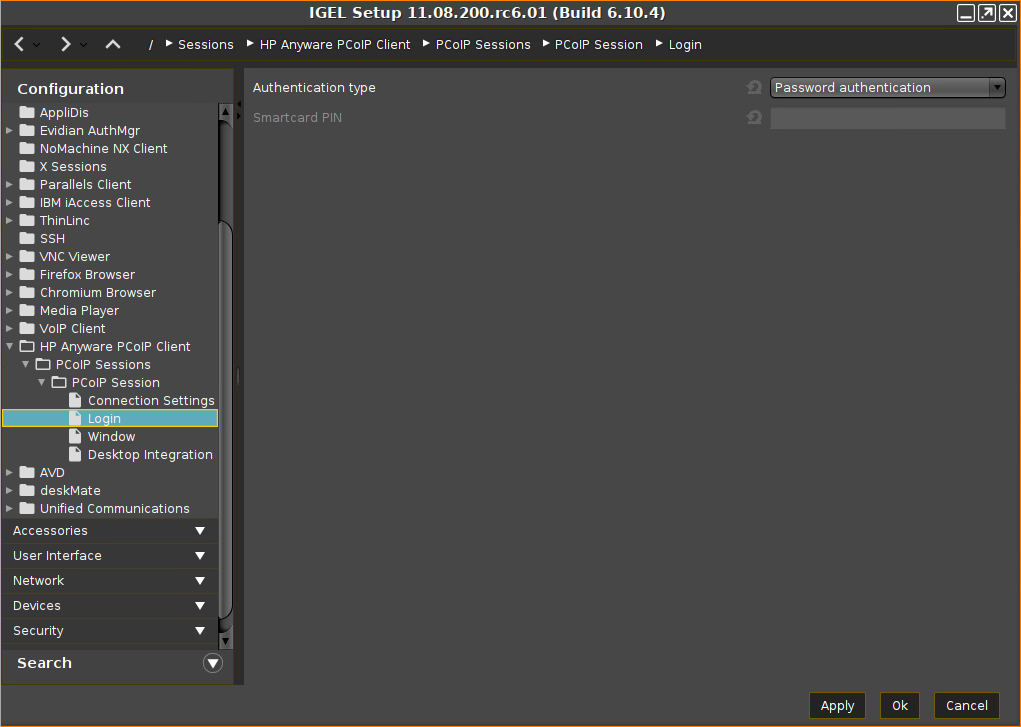The image size is (1021, 727).
Task: Expand the Accessories section
Action: click(109, 531)
